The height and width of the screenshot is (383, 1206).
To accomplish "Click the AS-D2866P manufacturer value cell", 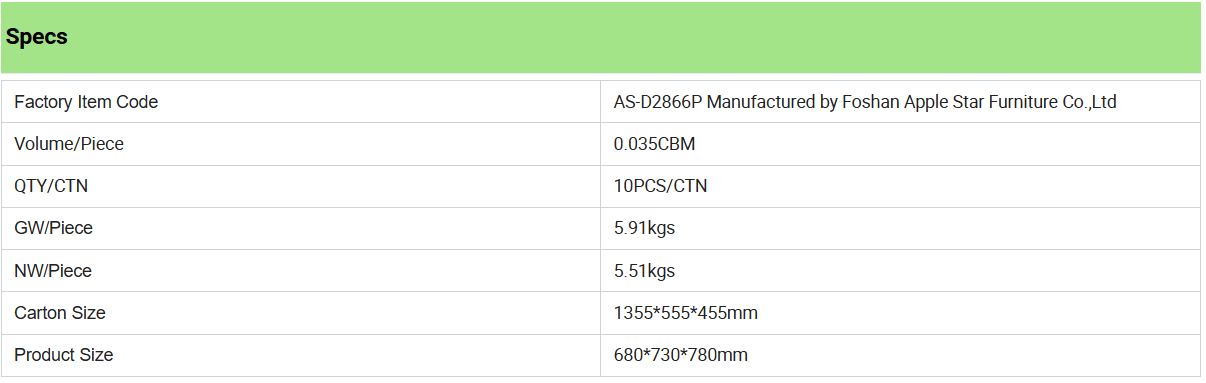I will (900, 102).
